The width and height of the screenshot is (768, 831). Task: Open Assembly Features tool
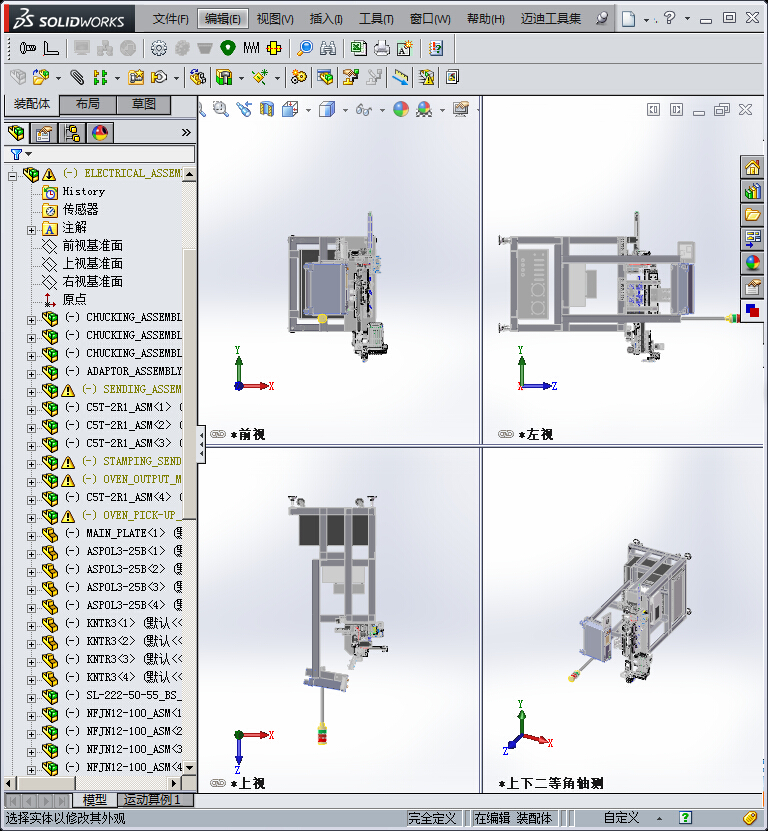coord(224,77)
